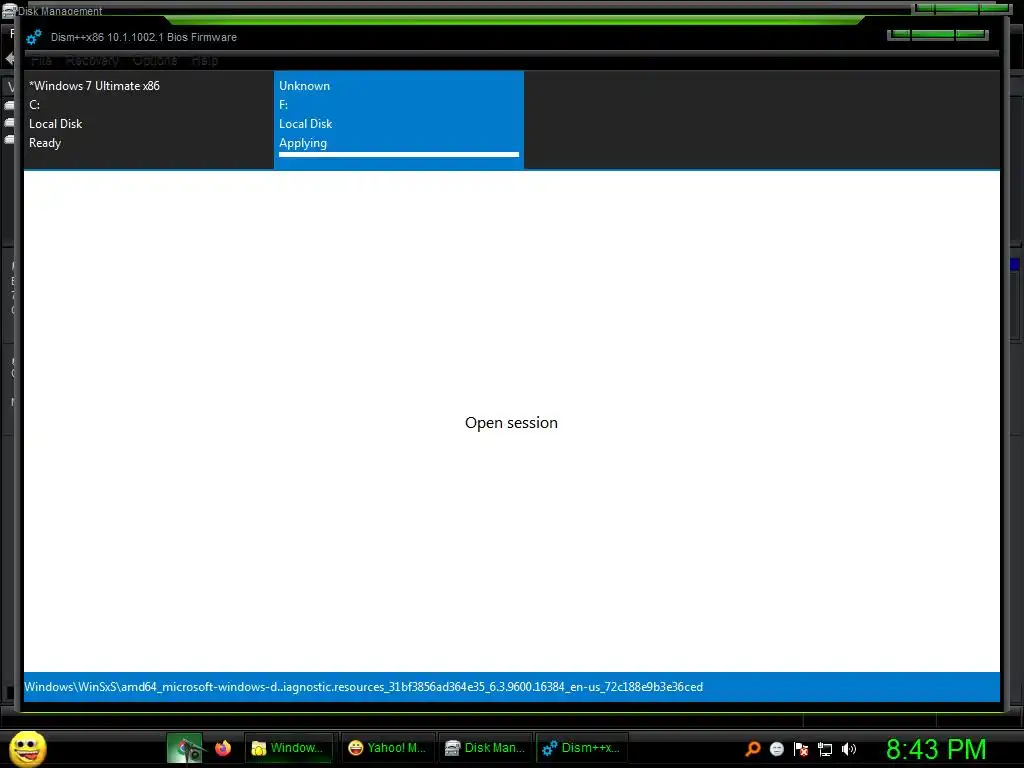The image size is (1024, 768).
Task: Switch to the Window... folder taskbar button
Action: point(288,748)
